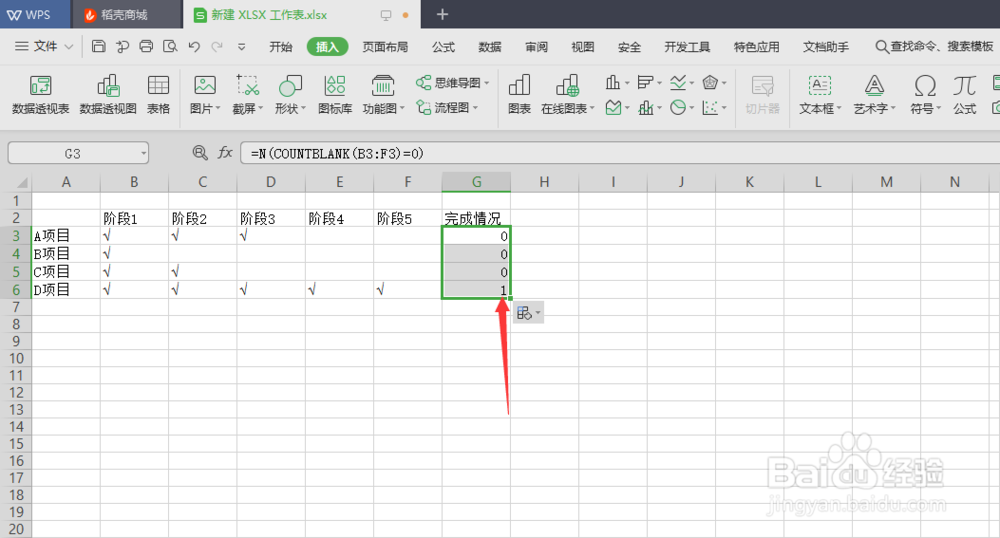This screenshot has width=1000, height=538.
Task: Select row 6 header
Action: pos(16,289)
